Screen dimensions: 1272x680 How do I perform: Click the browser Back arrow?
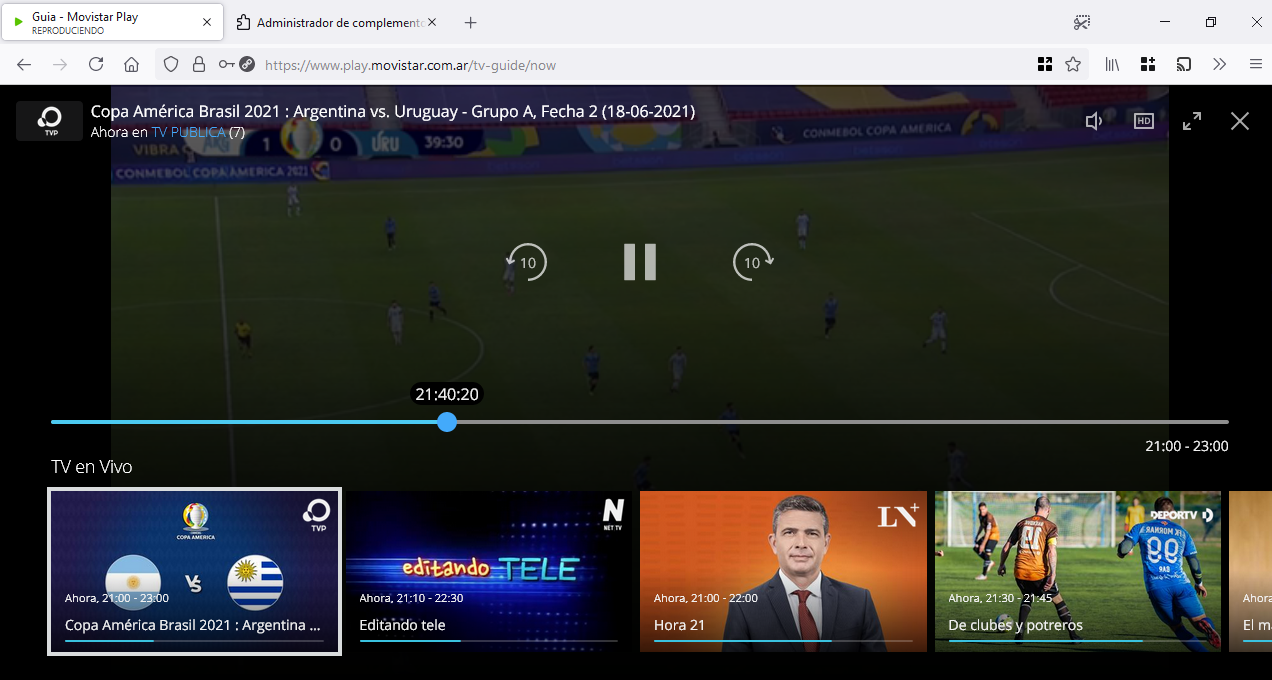pos(24,64)
